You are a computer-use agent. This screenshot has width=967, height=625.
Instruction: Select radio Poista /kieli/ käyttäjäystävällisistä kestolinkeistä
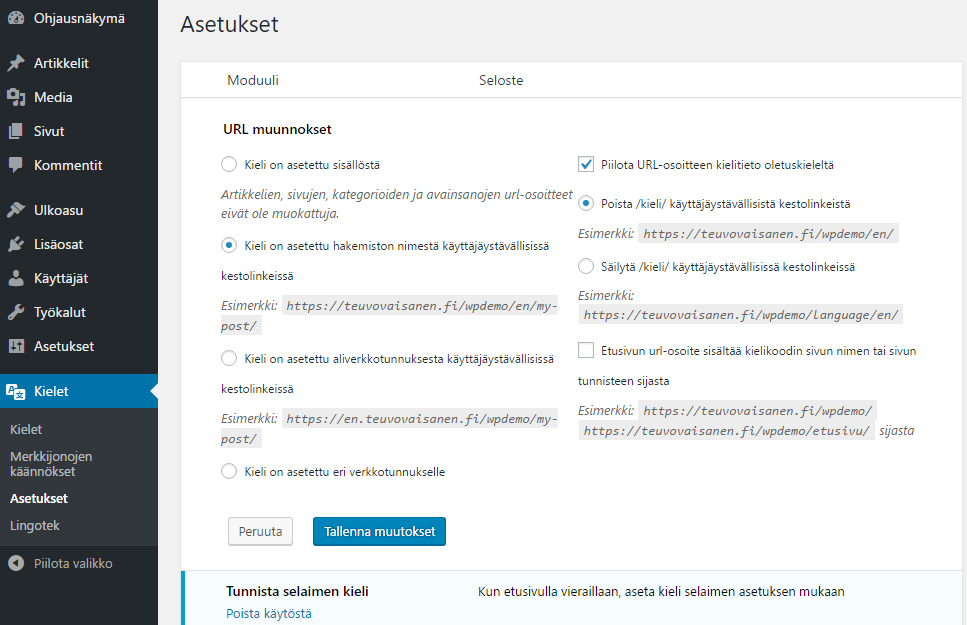click(586, 203)
